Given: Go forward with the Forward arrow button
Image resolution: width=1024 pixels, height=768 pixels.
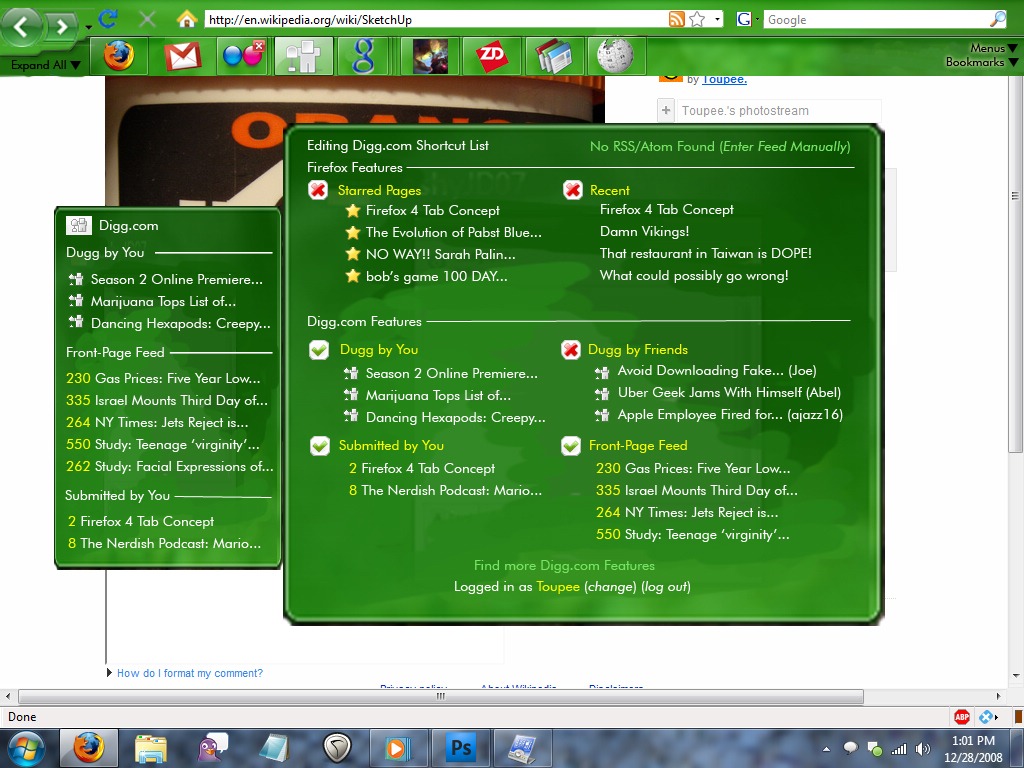Looking at the screenshot, I should coord(63,26).
